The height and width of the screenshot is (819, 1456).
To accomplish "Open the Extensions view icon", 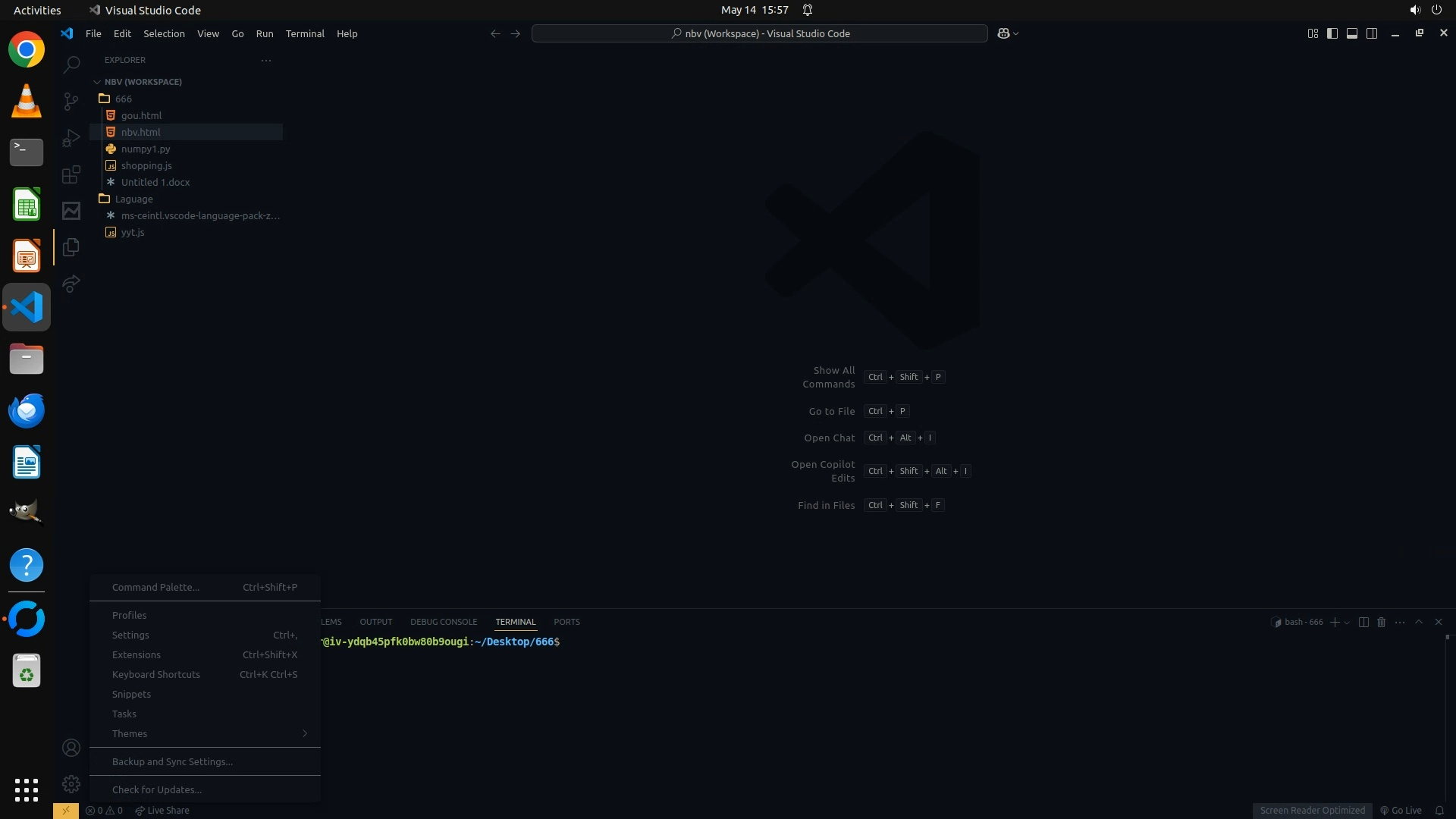I will pos(71,174).
